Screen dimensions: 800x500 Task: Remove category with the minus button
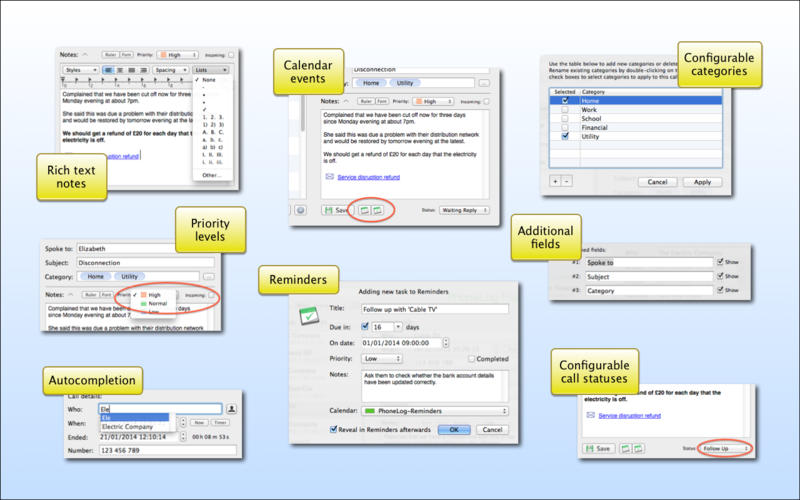[566, 181]
